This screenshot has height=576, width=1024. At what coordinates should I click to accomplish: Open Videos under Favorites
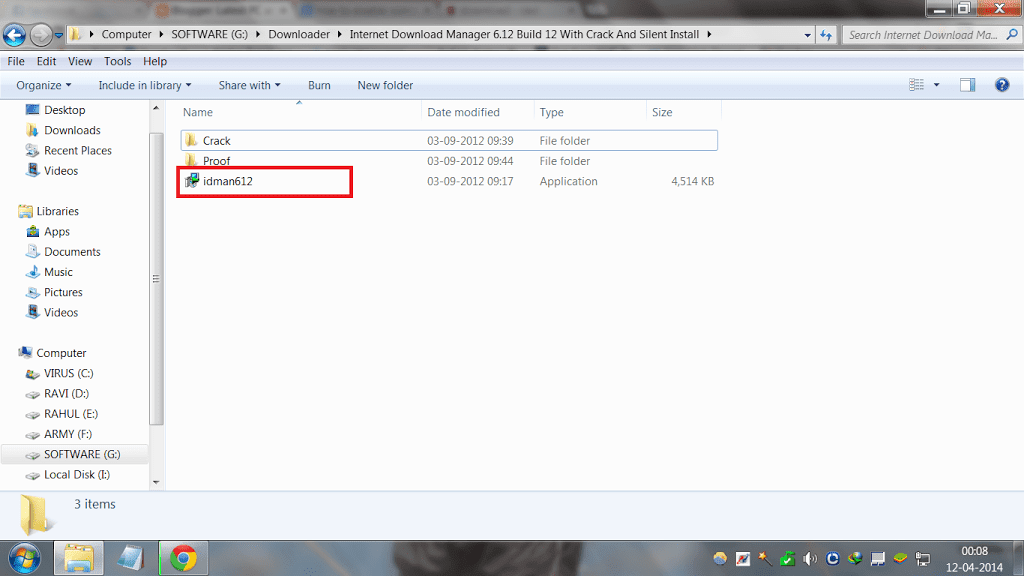[x=60, y=170]
